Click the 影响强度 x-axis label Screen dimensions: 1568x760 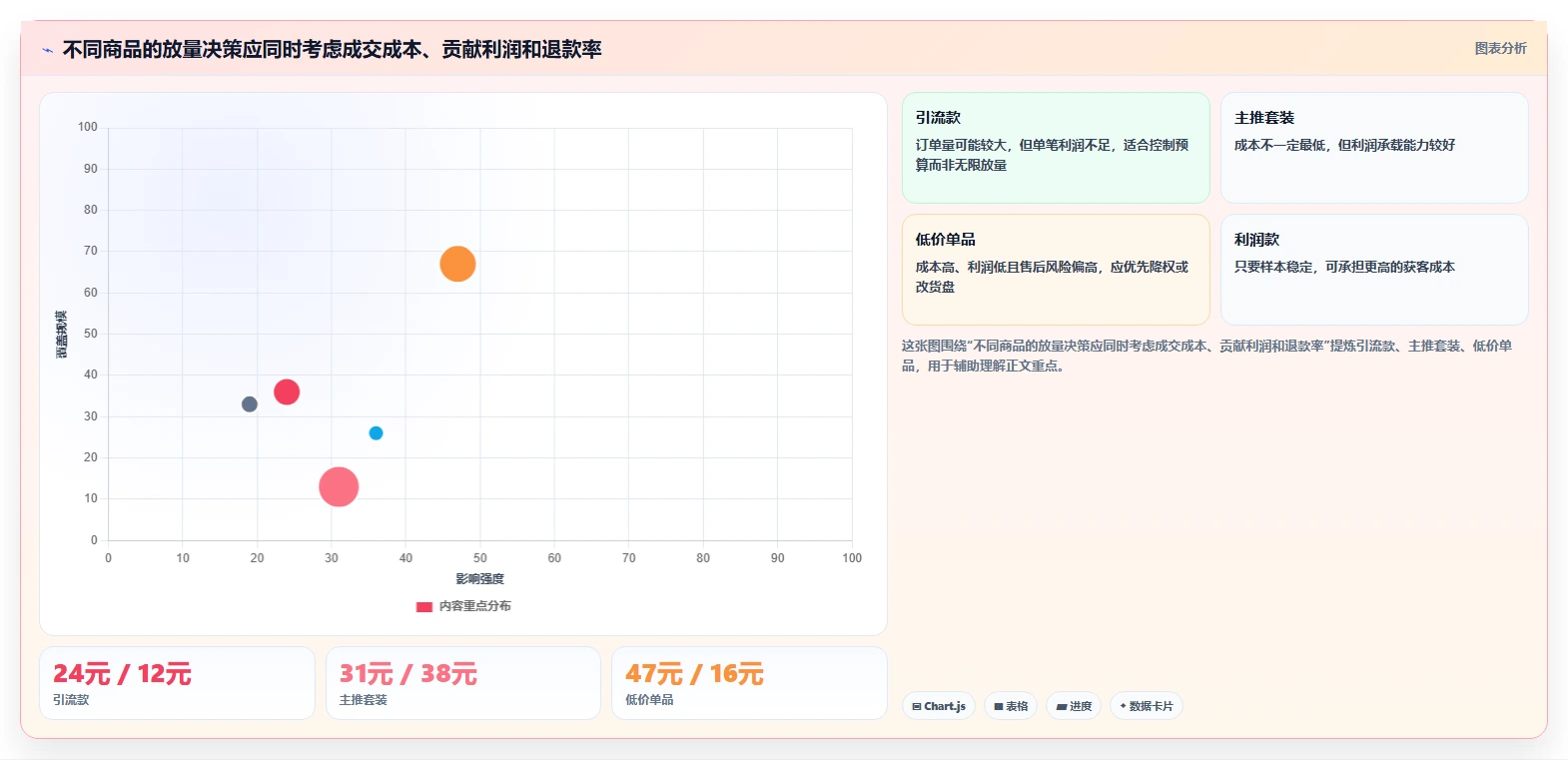pos(480,579)
